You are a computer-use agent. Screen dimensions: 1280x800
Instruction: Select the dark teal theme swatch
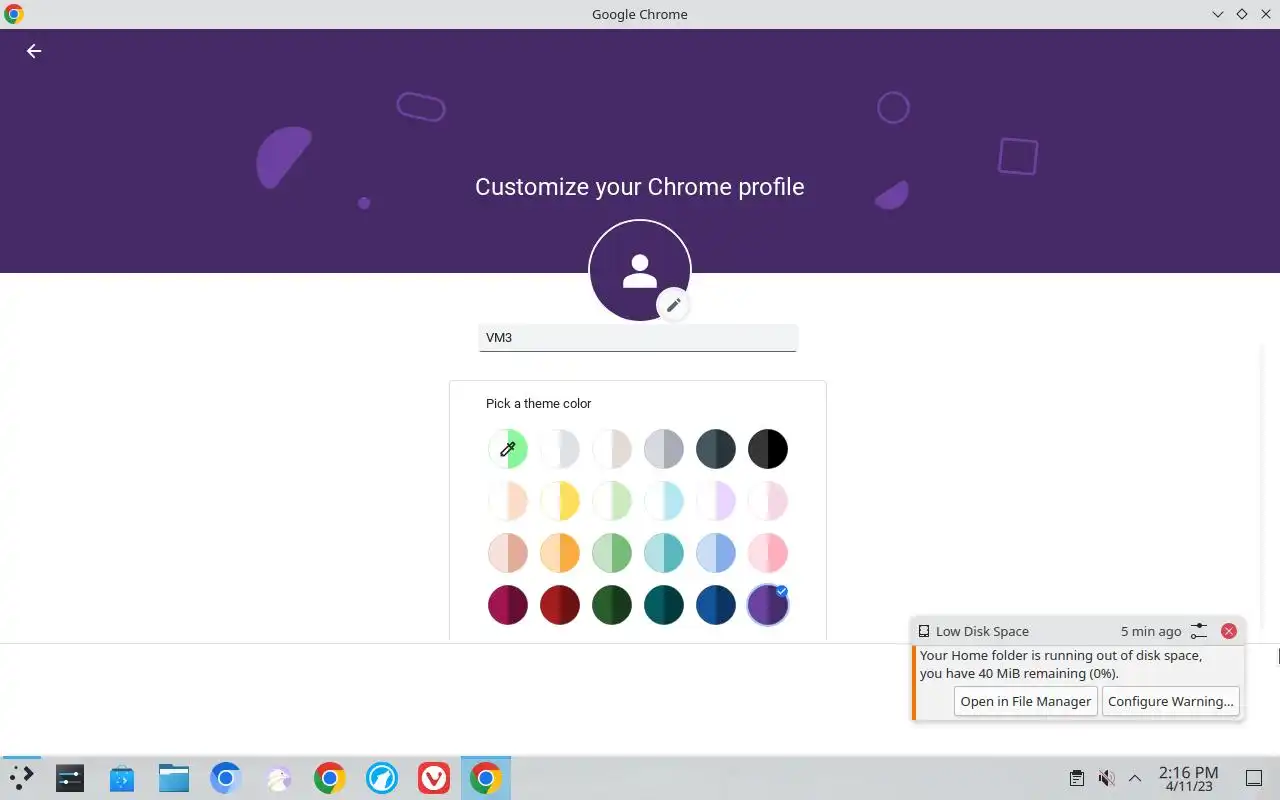[x=664, y=605]
